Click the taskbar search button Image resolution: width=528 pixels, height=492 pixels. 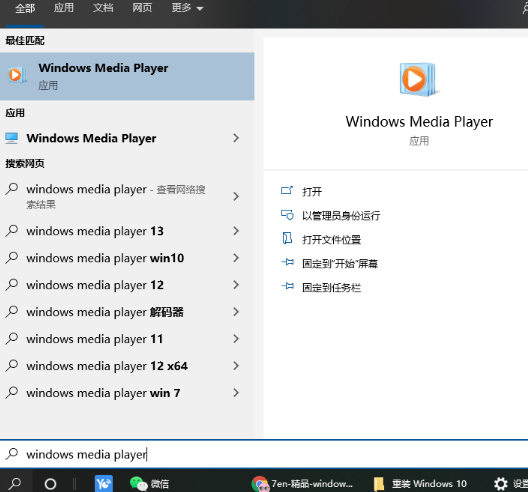15,484
